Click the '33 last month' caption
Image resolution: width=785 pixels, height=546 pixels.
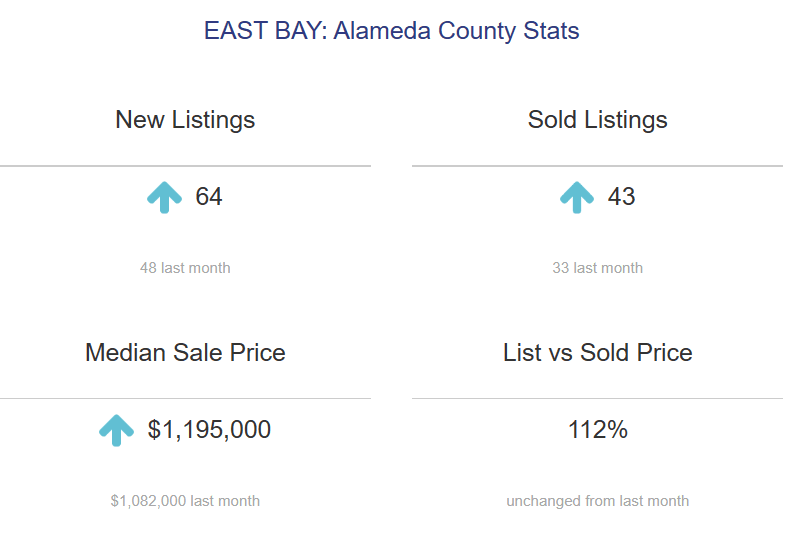[x=597, y=268]
